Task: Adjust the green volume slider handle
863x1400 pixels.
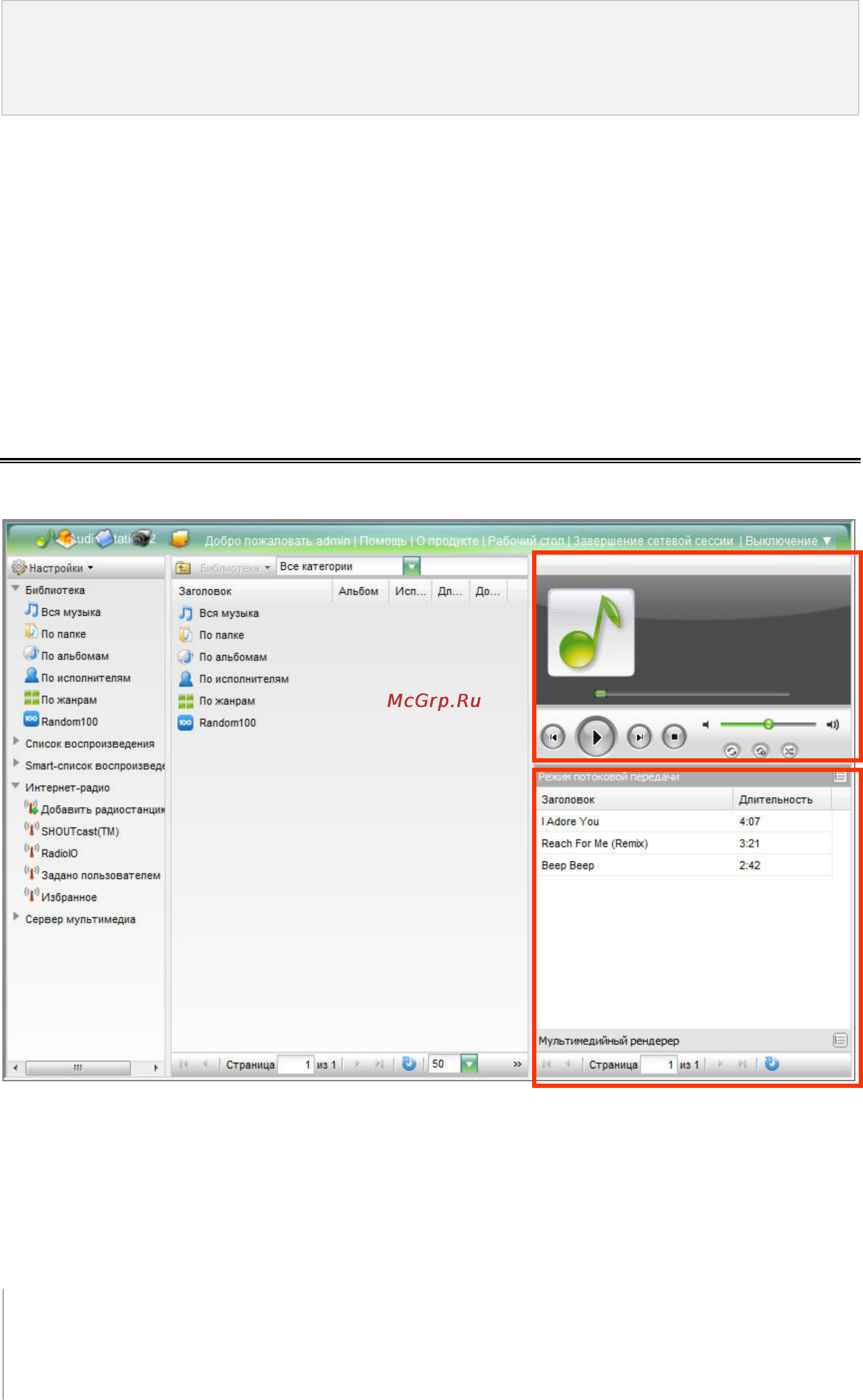Action: (x=769, y=724)
